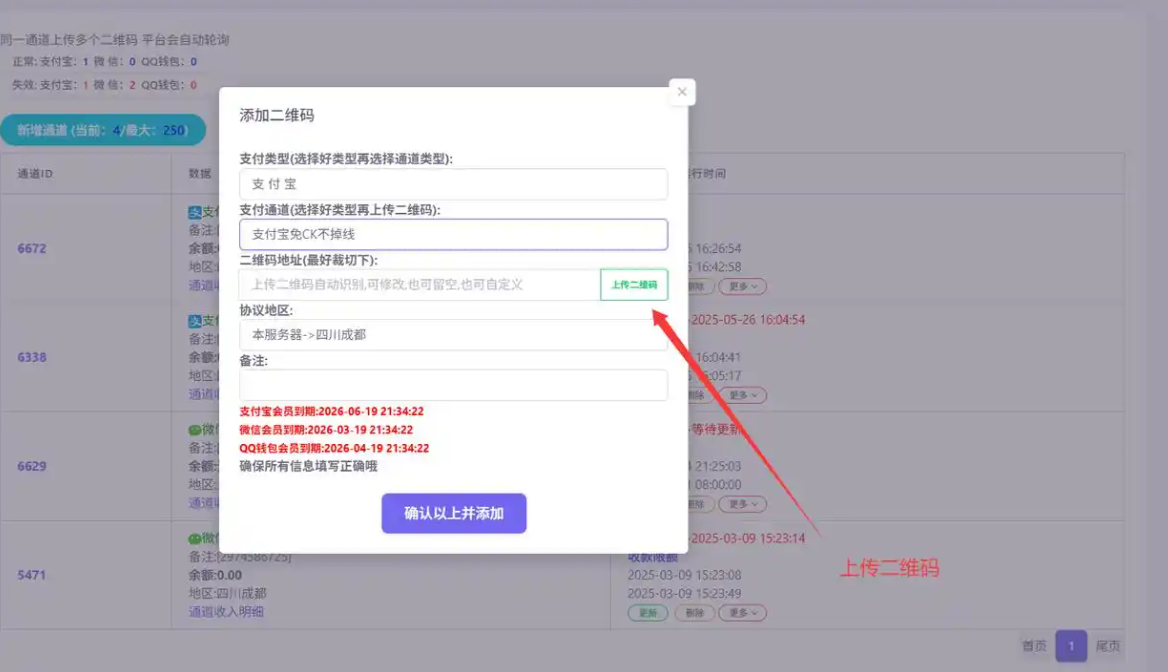Click timestamp 2025-03-09 15:23:08
Image resolution: width=1168 pixels, height=672 pixels.
pos(684,575)
